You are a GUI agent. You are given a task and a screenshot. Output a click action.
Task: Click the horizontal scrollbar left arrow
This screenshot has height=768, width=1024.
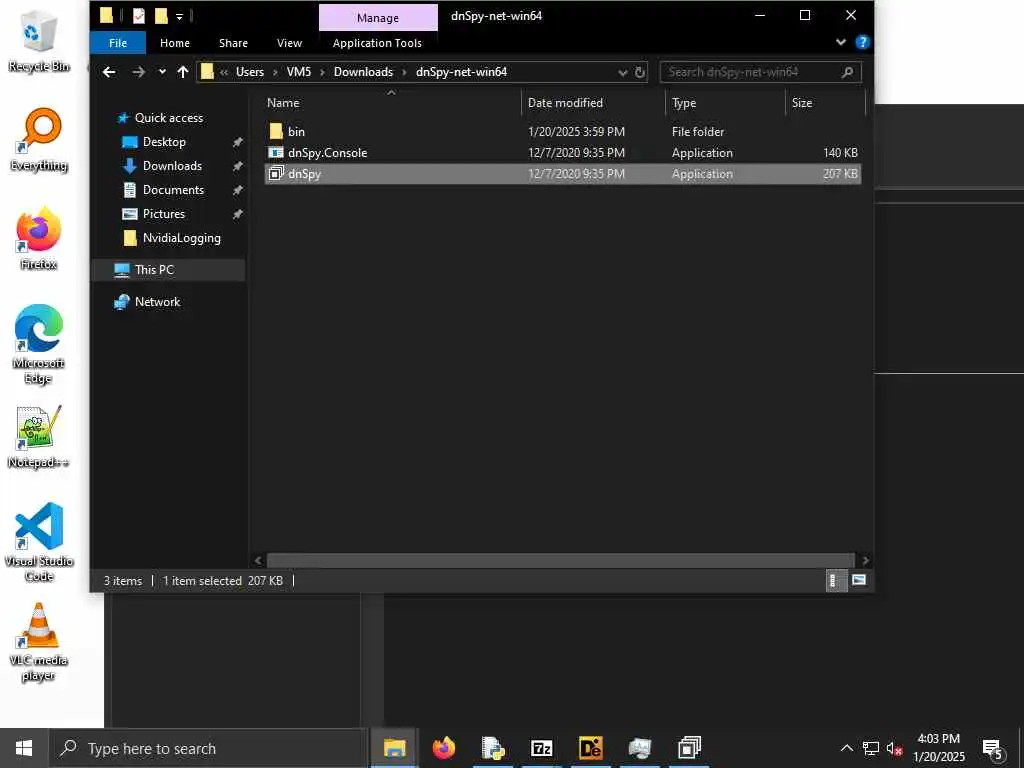pyautogui.click(x=258, y=560)
